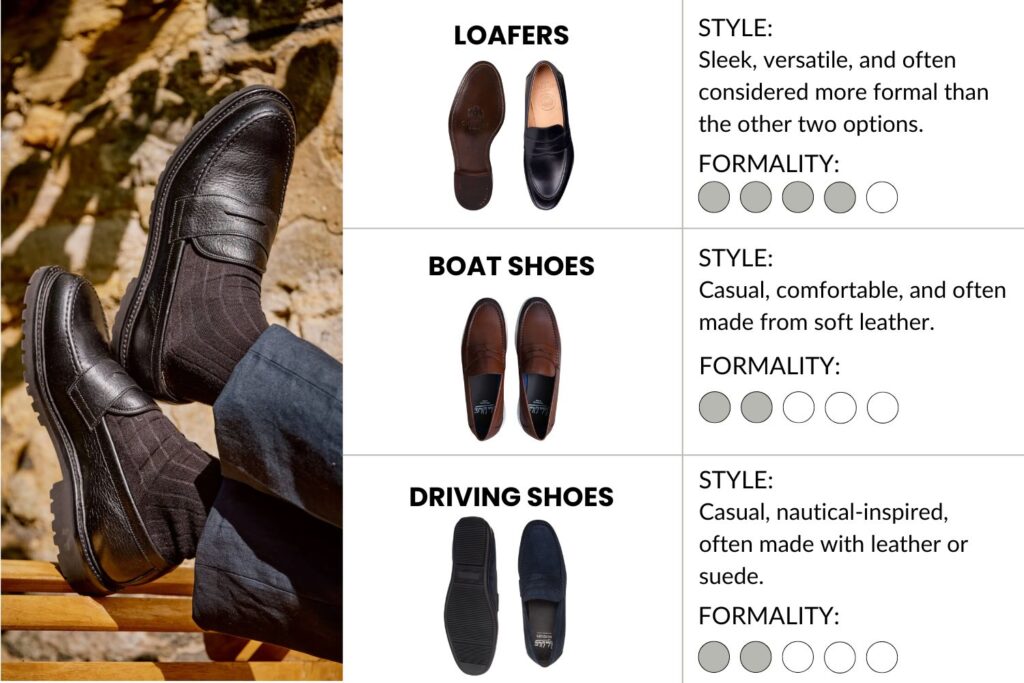Click the black penny loafer top-view image
The height and width of the screenshot is (683, 1024).
tap(548, 135)
